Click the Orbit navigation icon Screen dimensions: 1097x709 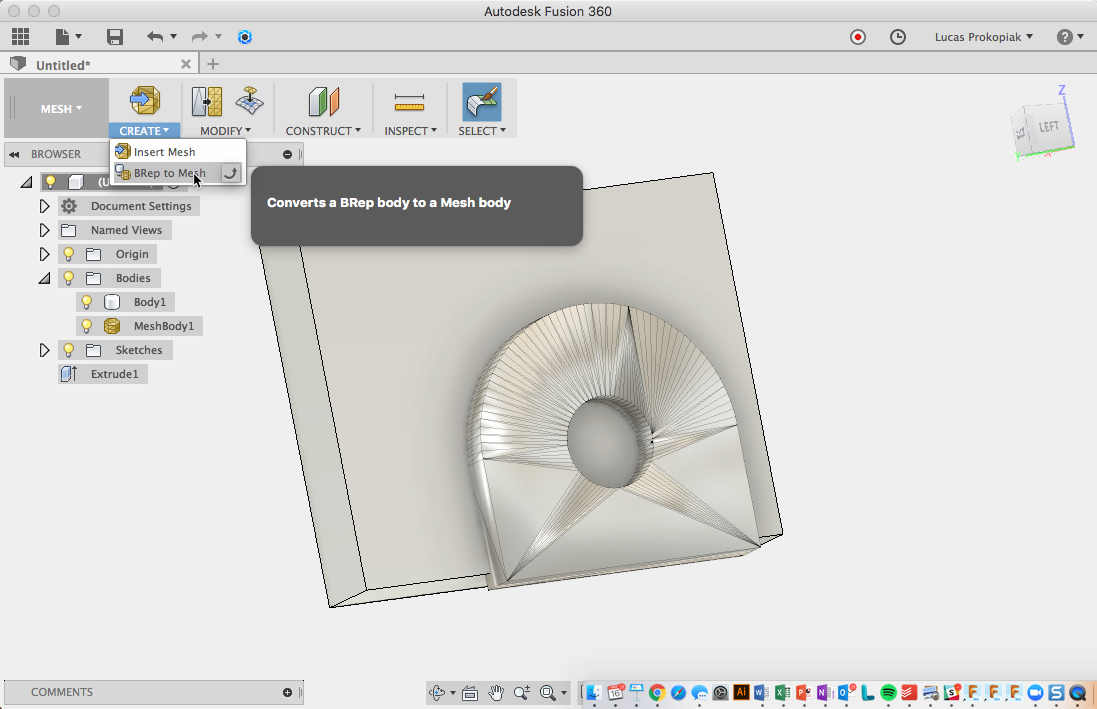coord(437,693)
